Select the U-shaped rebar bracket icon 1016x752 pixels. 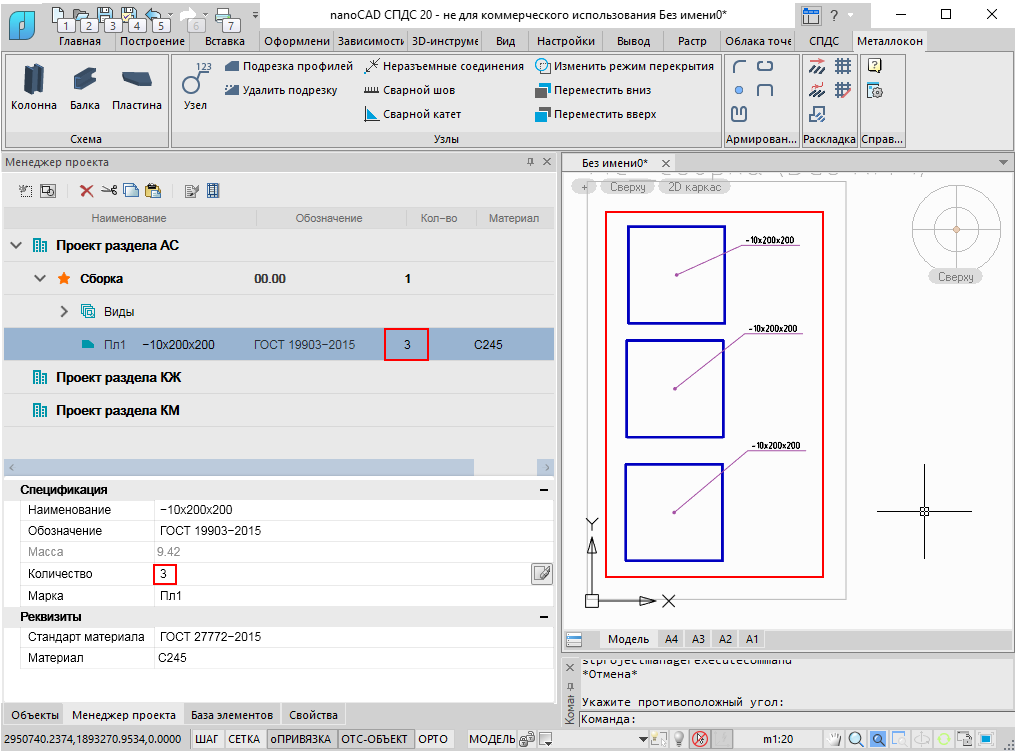[765, 90]
